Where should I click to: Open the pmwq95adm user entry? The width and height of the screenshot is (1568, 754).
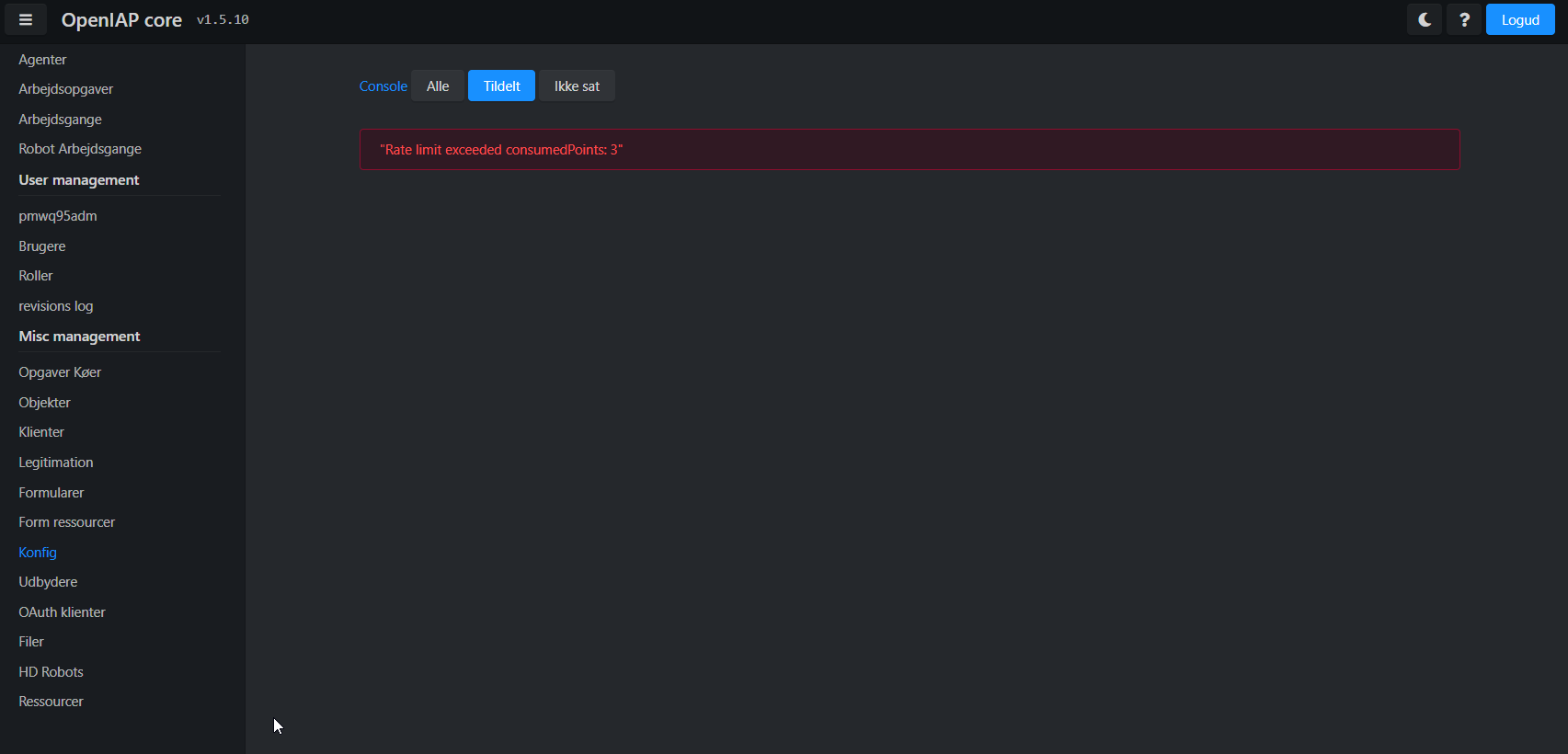(58, 216)
